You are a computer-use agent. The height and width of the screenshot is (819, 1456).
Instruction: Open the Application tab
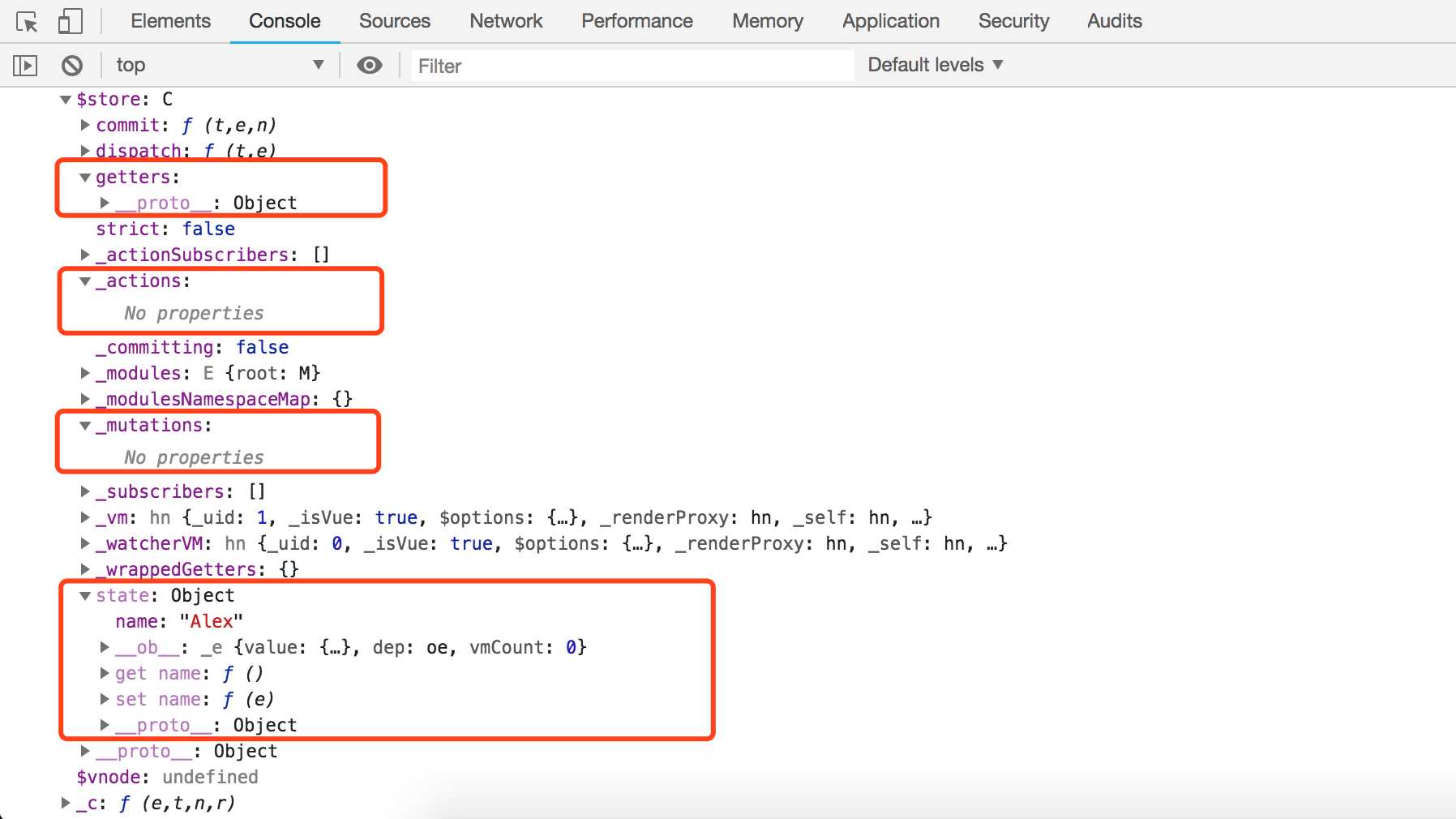[891, 21]
